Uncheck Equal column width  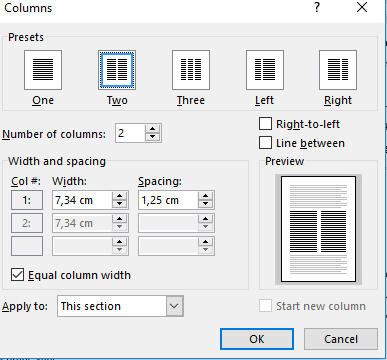tap(17, 275)
